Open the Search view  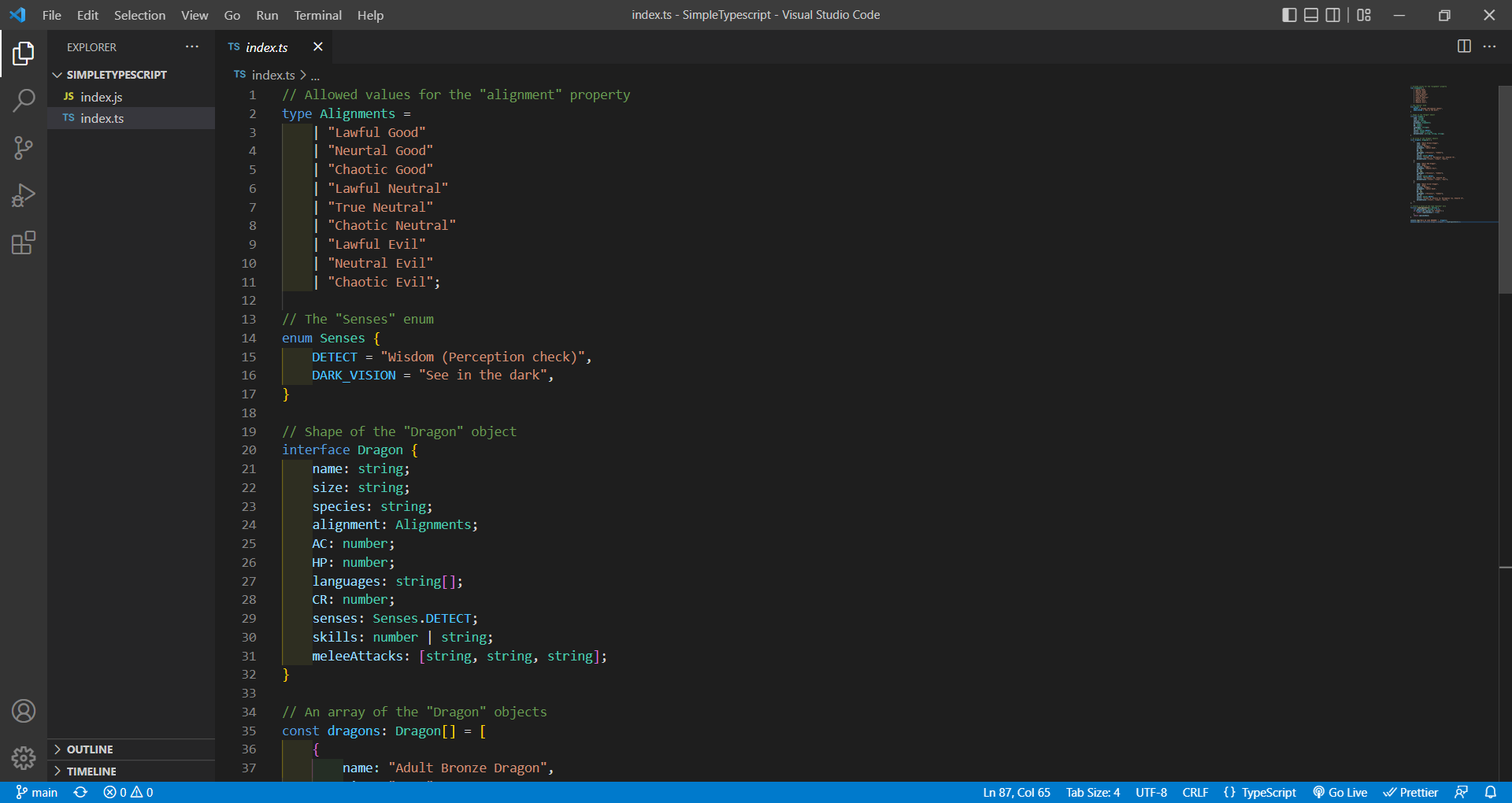24,101
